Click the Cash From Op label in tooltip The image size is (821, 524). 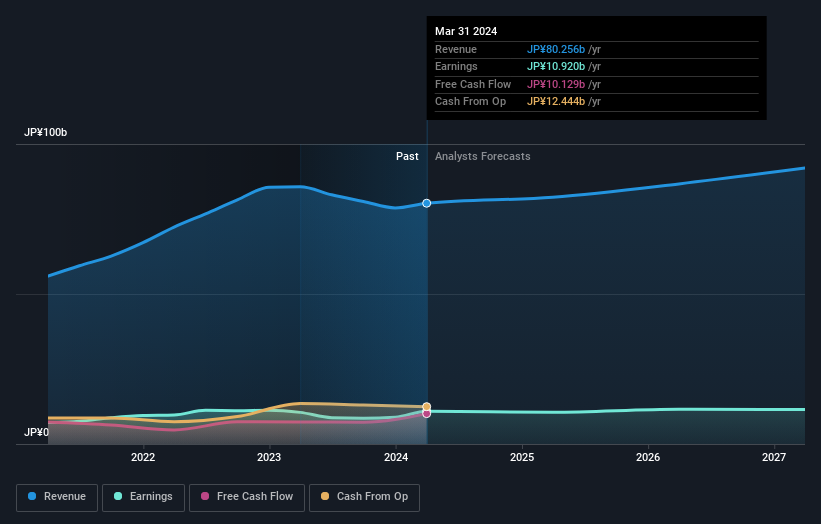[x=471, y=102]
